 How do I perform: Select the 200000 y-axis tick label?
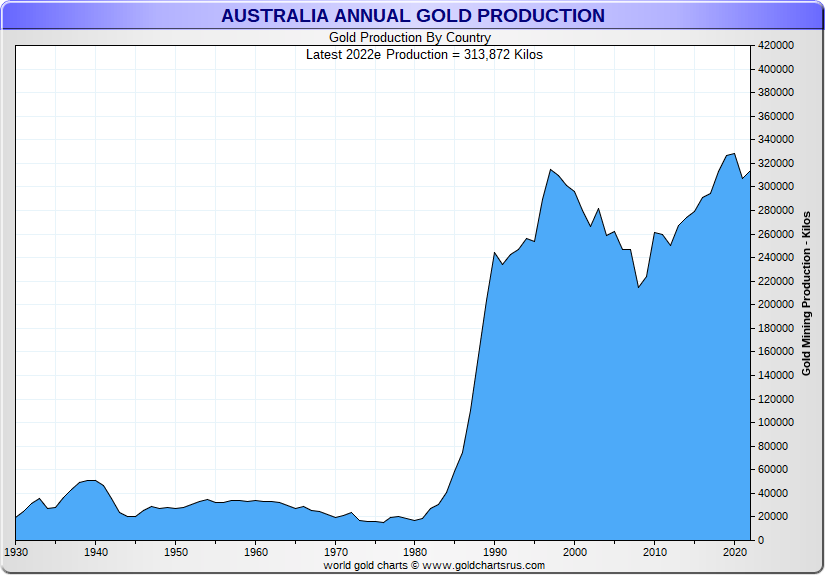pos(776,305)
